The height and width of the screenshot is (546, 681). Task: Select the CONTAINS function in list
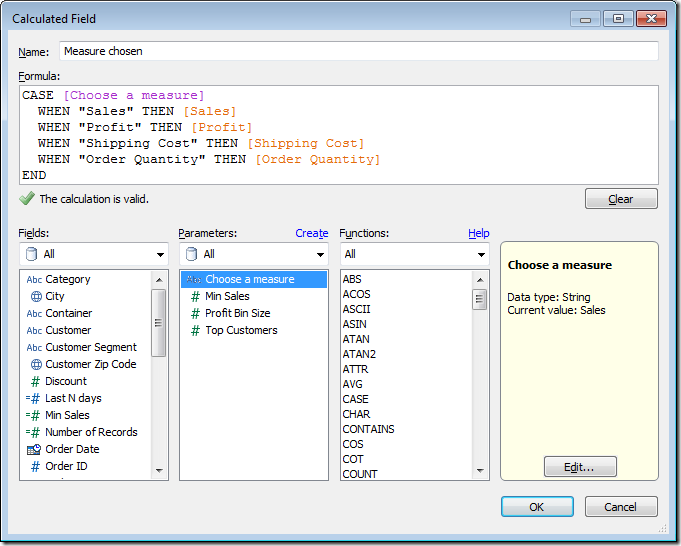[x=368, y=429]
